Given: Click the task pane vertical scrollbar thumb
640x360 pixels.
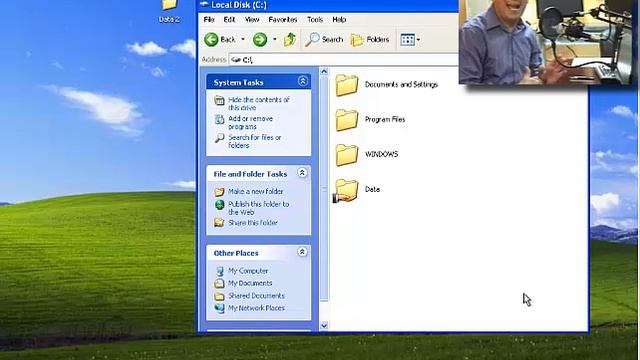Looking at the screenshot, I should coord(324,189).
